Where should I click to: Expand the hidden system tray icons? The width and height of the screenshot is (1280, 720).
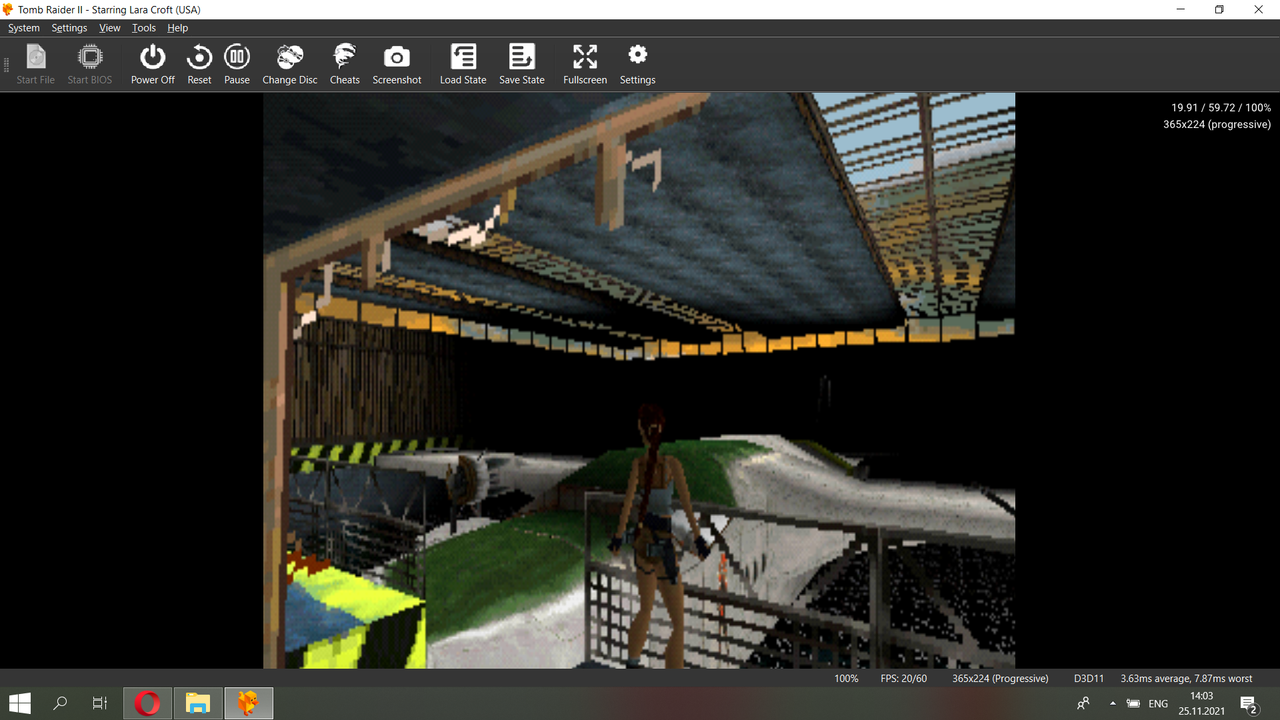(x=1113, y=704)
